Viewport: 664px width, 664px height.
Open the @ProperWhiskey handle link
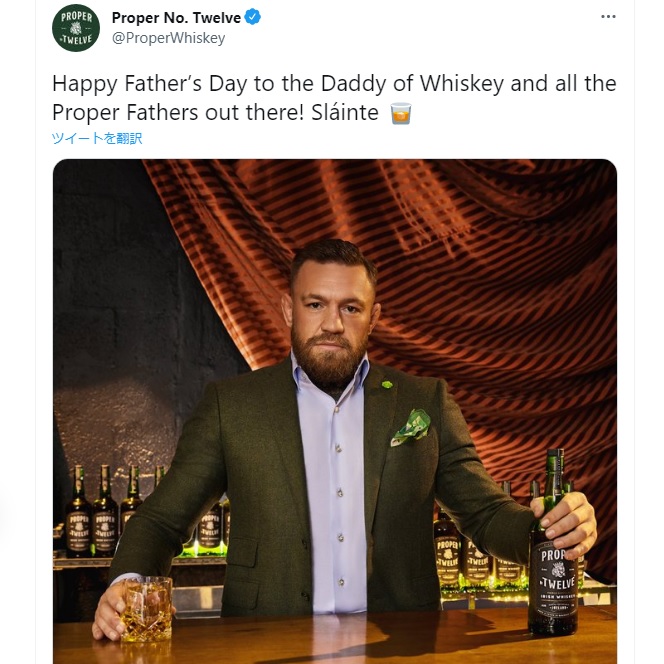click(168, 38)
